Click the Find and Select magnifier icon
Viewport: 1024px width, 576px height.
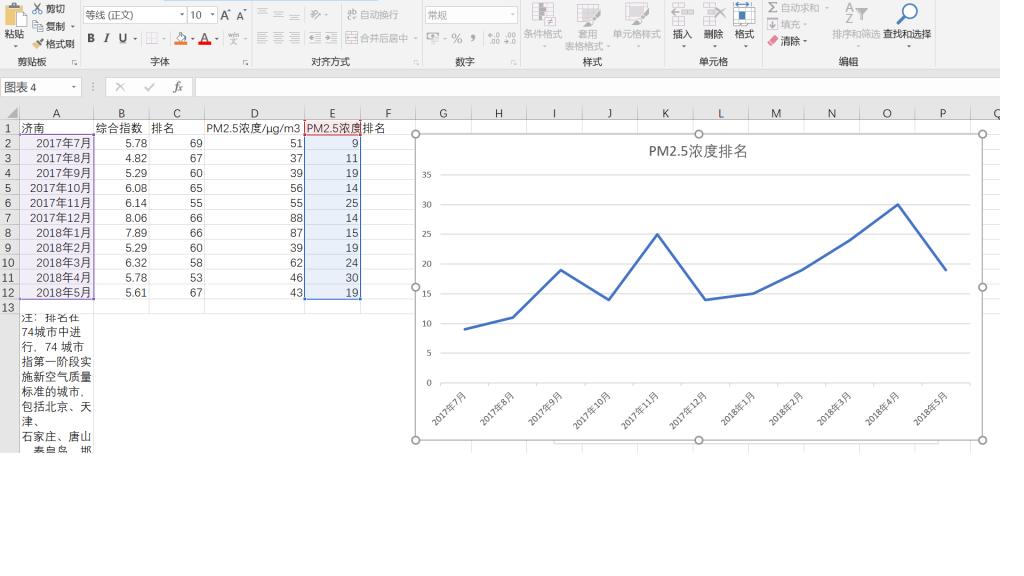[906, 14]
